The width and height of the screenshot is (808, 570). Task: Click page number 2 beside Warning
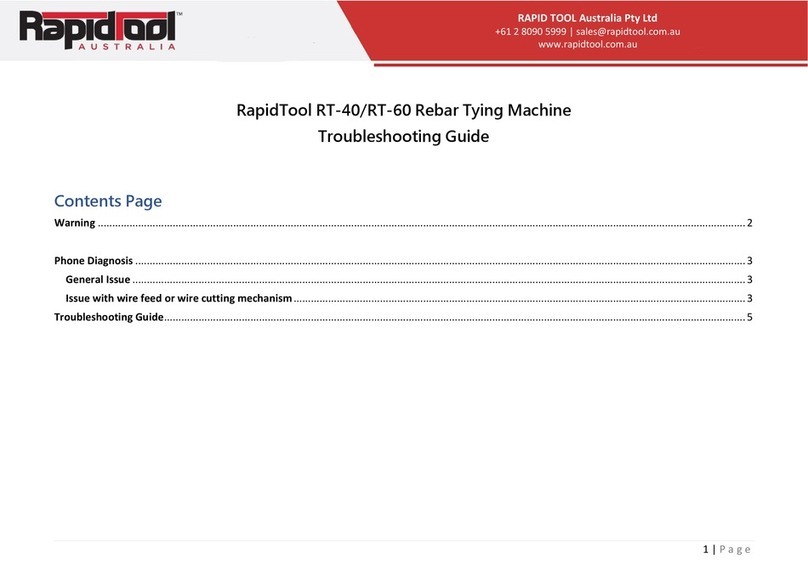tap(750, 223)
